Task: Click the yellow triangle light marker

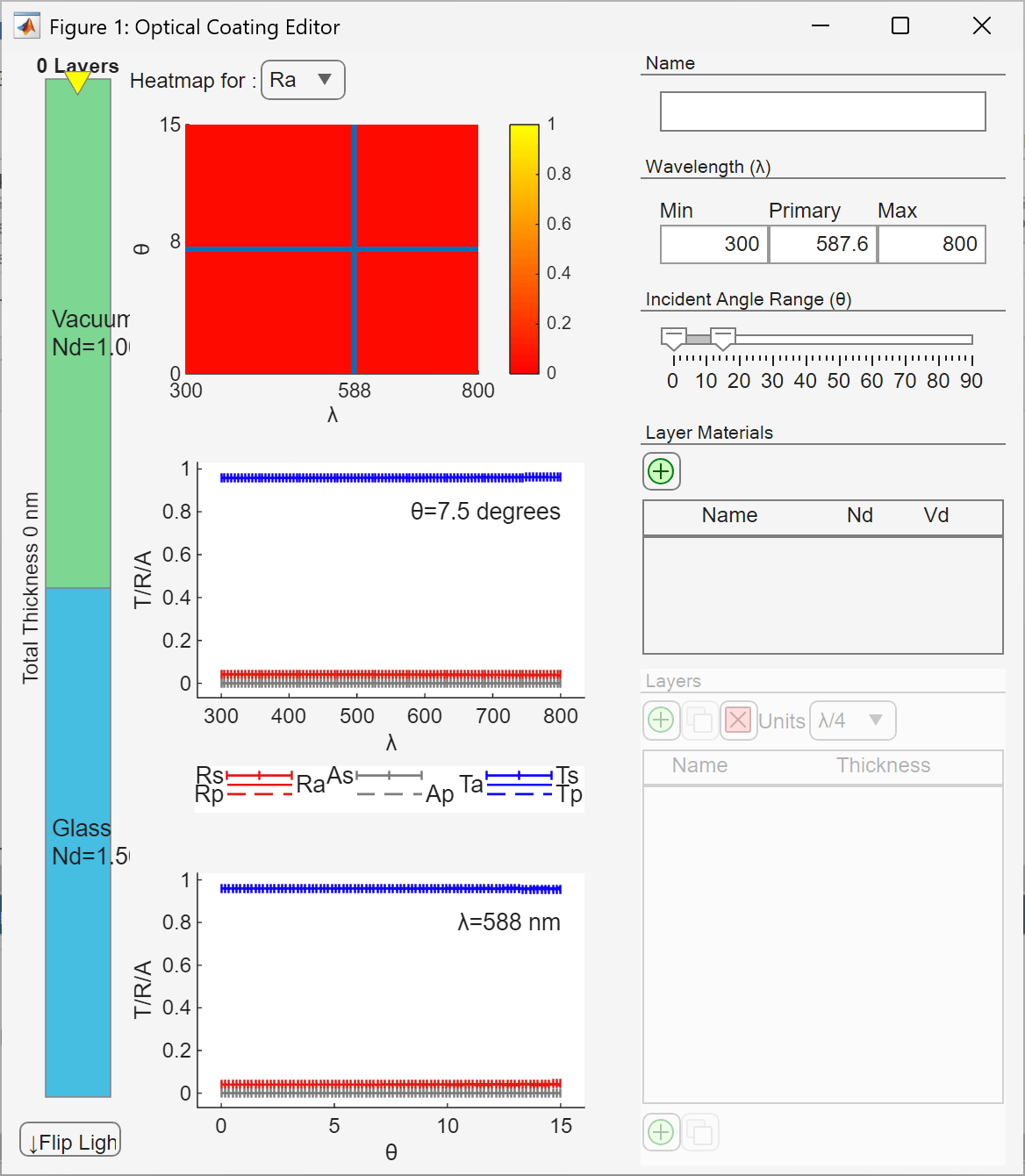Action: (x=78, y=82)
